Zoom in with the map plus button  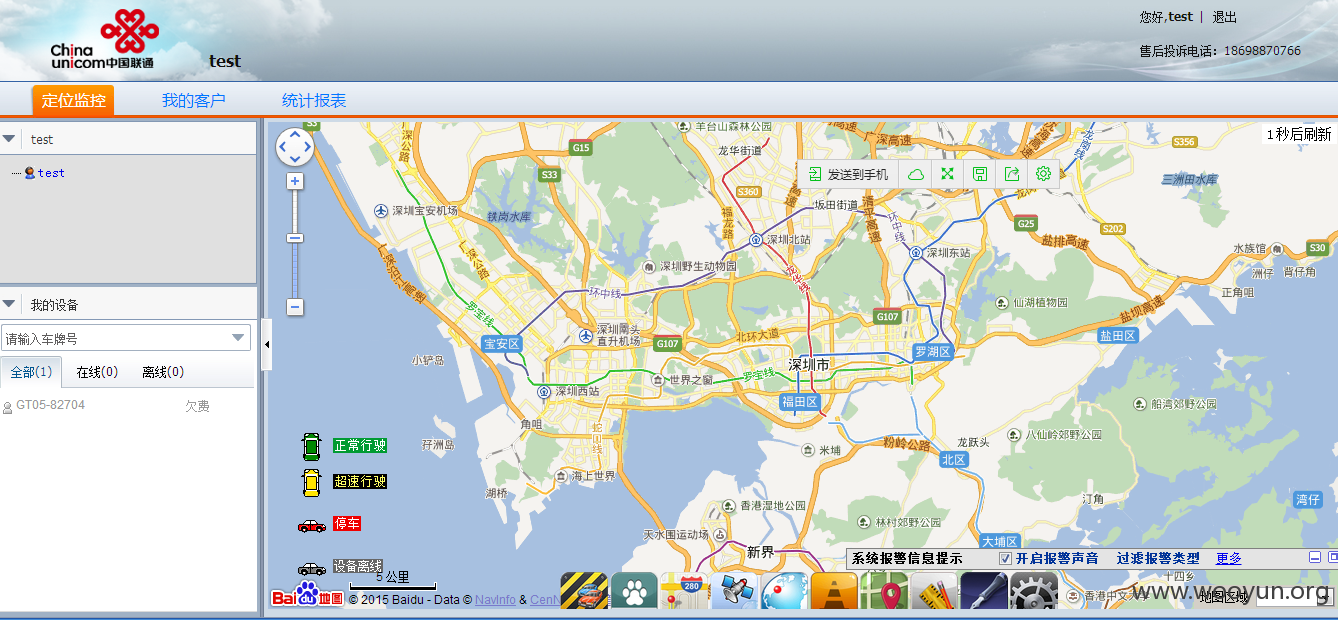295,181
